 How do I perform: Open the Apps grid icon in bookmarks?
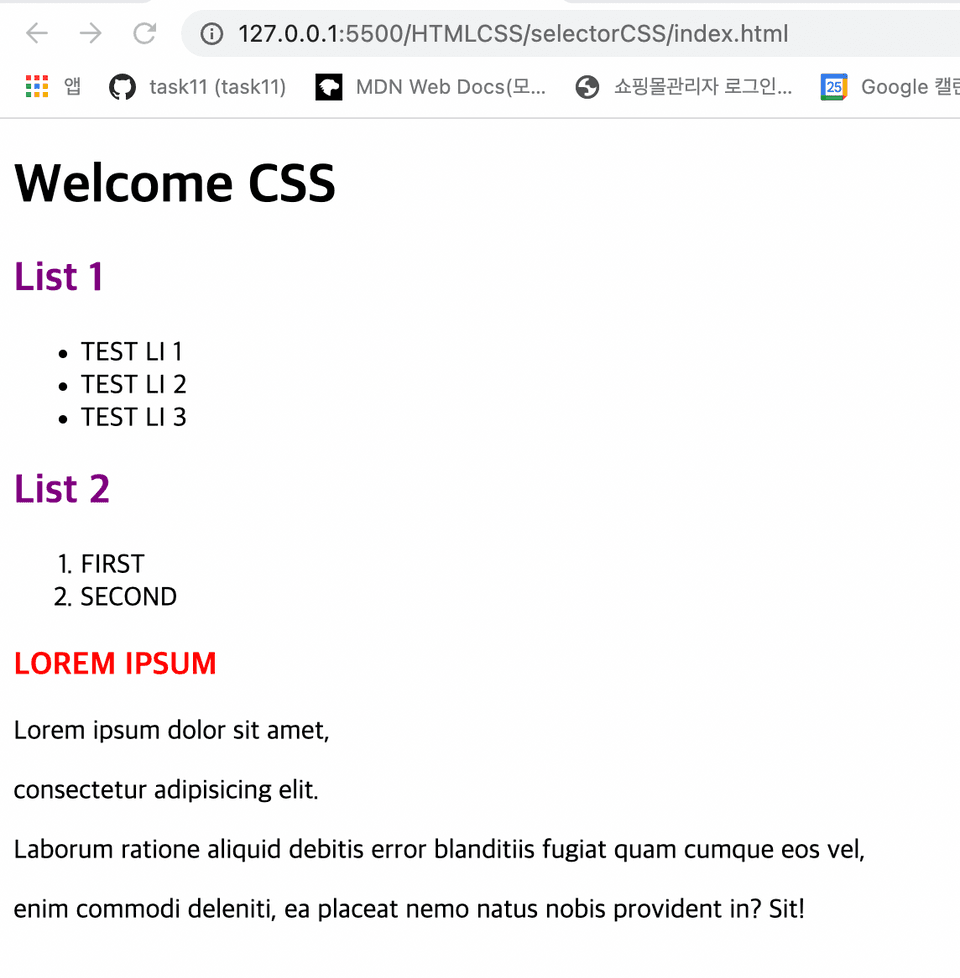click(x=37, y=87)
